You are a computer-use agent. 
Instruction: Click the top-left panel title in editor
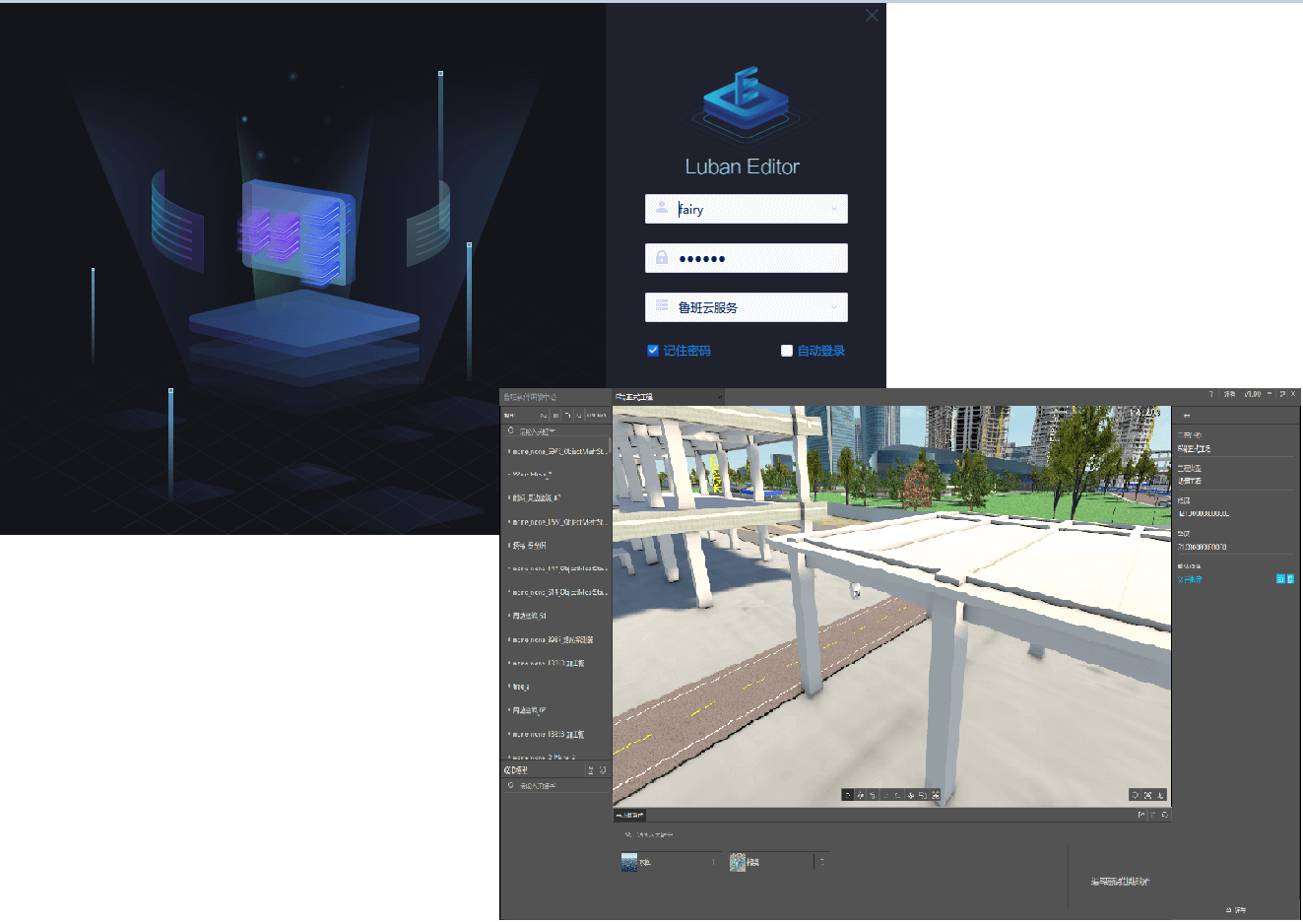point(530,397)
